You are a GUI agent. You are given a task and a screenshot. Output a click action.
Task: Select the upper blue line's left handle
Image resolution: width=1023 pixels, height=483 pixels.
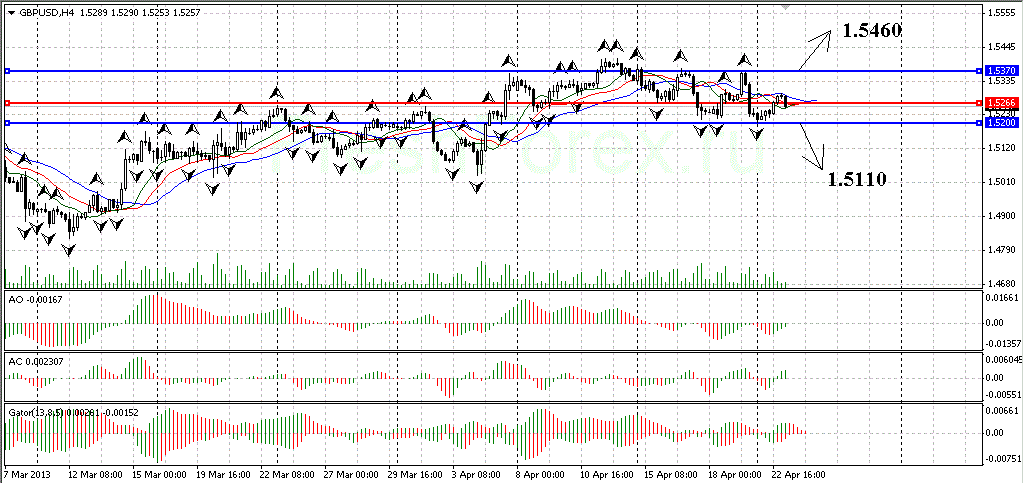click(7, 71)
